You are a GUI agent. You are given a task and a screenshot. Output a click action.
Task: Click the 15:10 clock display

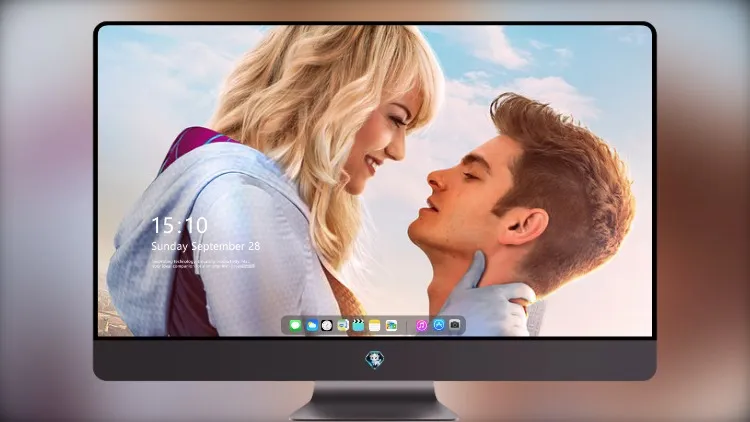click(179, 225)
